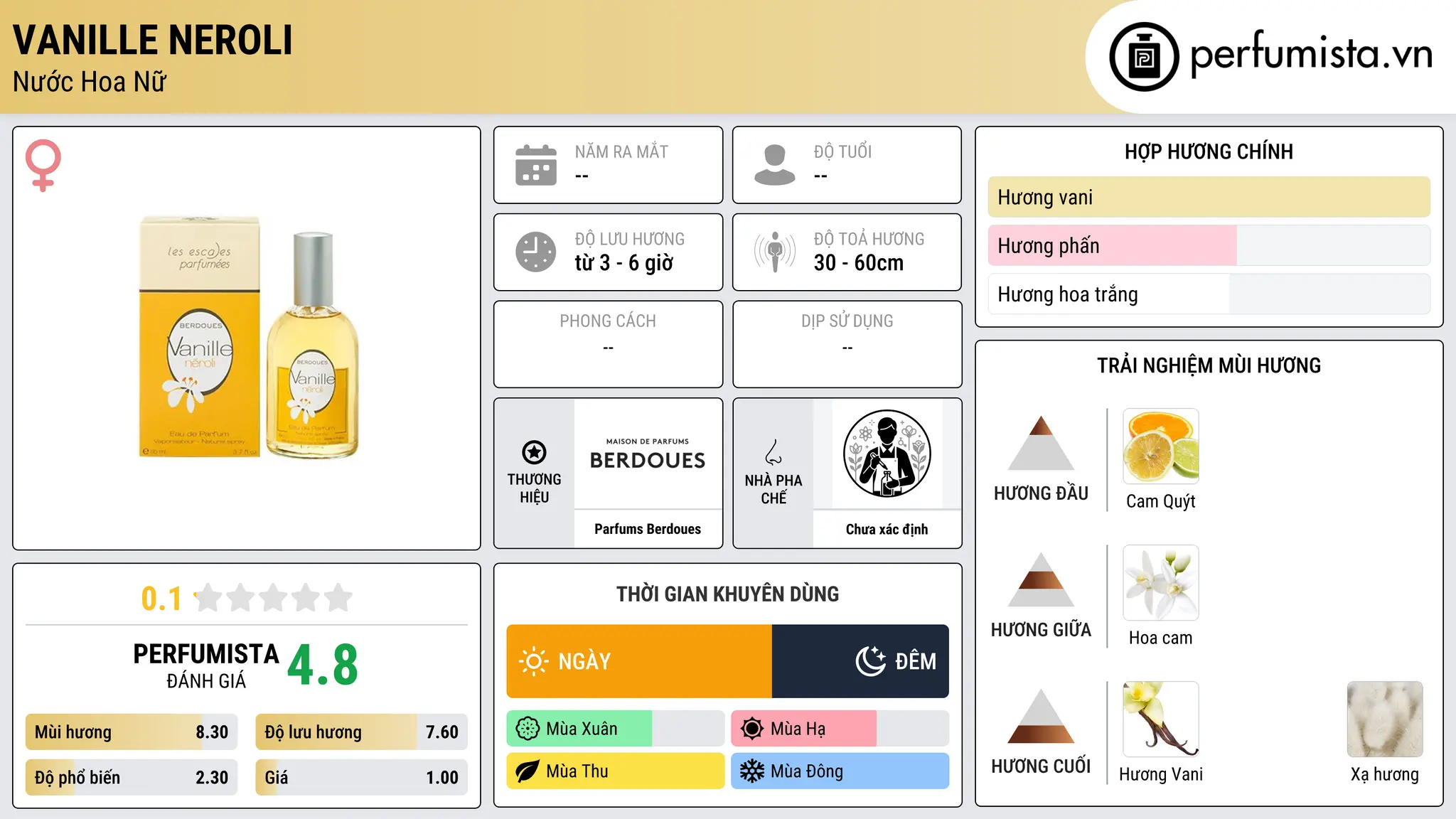Click the Hoa cam orange blossom image
Viewport: 1456px width, 819px height.
[1161, 583]
